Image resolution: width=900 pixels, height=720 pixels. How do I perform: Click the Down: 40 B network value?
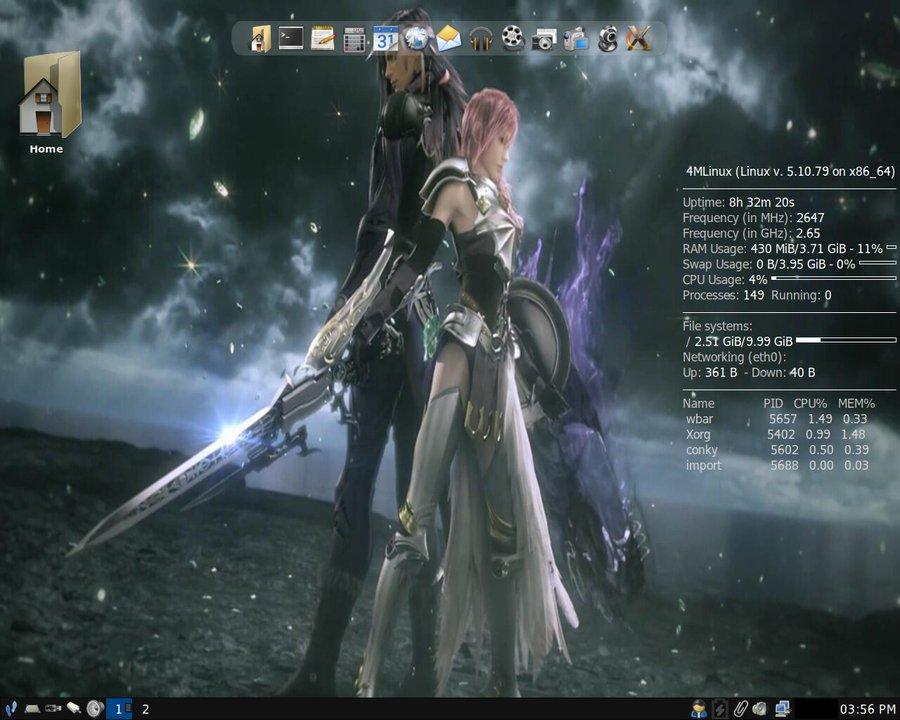click(783, 373)
